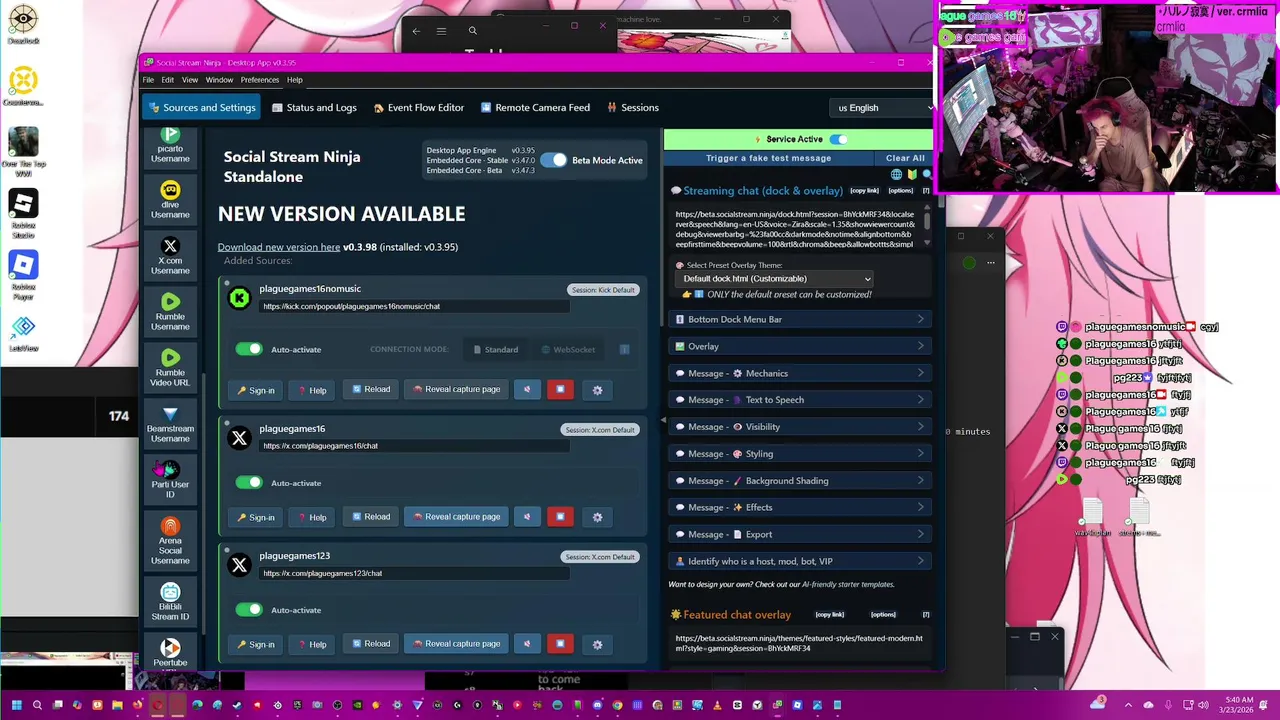This screenshot has width=1280, height=720.
Task: Add a Rumble Video URL source
Action: (x=170, y=368)
